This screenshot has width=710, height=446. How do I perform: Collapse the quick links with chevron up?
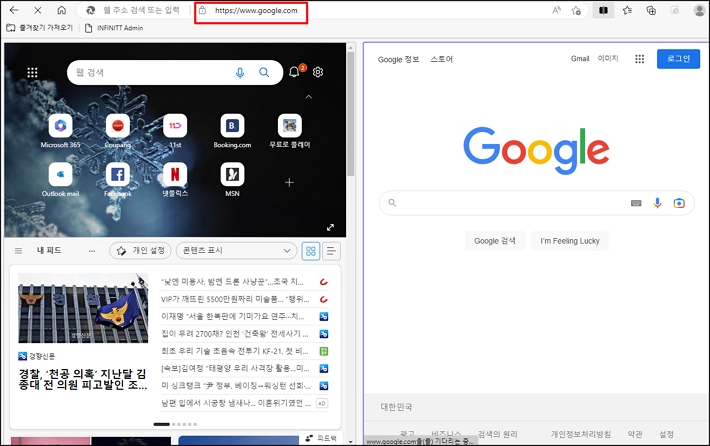(x=309, y=97)
